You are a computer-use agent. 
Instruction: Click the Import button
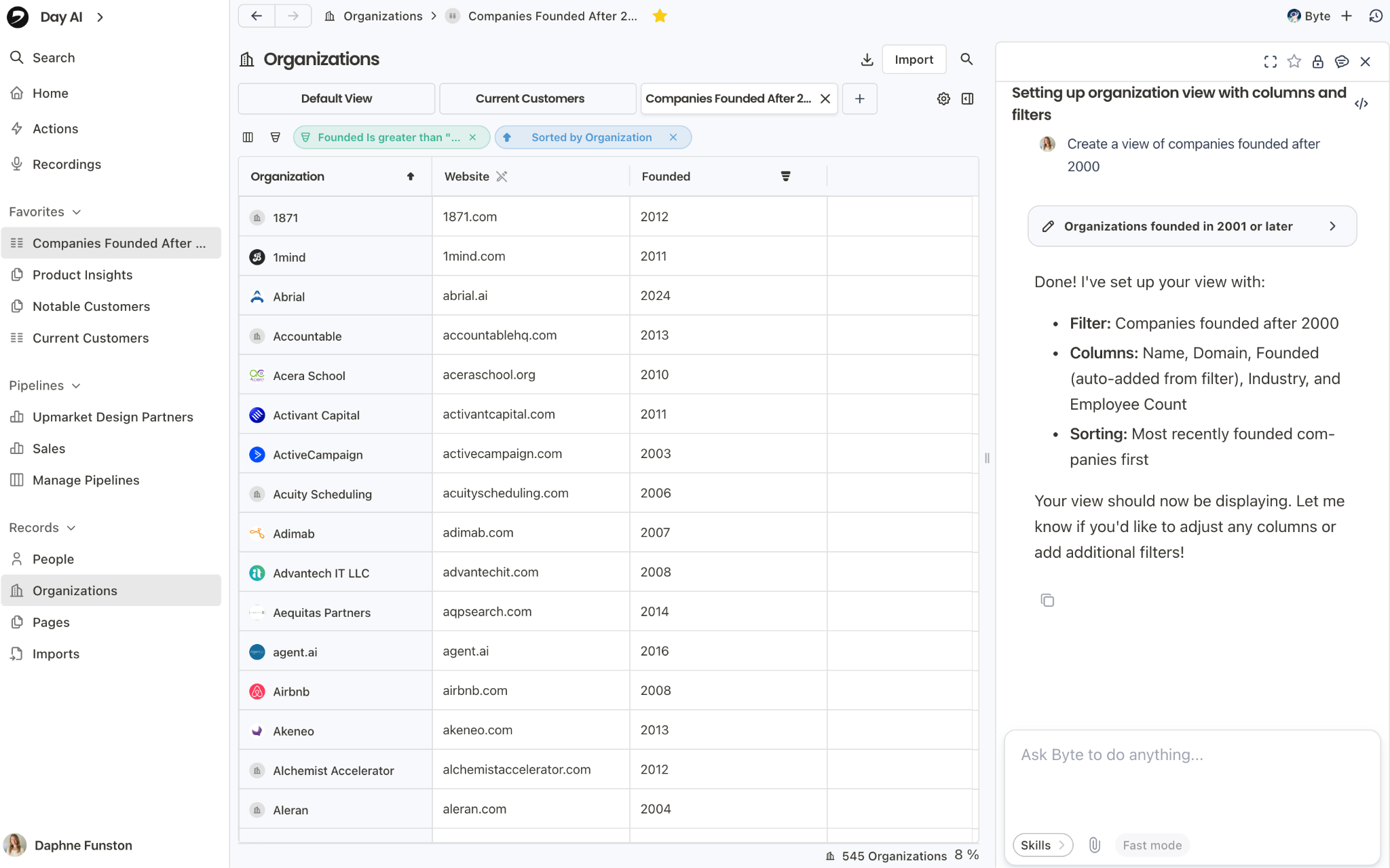click(x=914, y=60)
